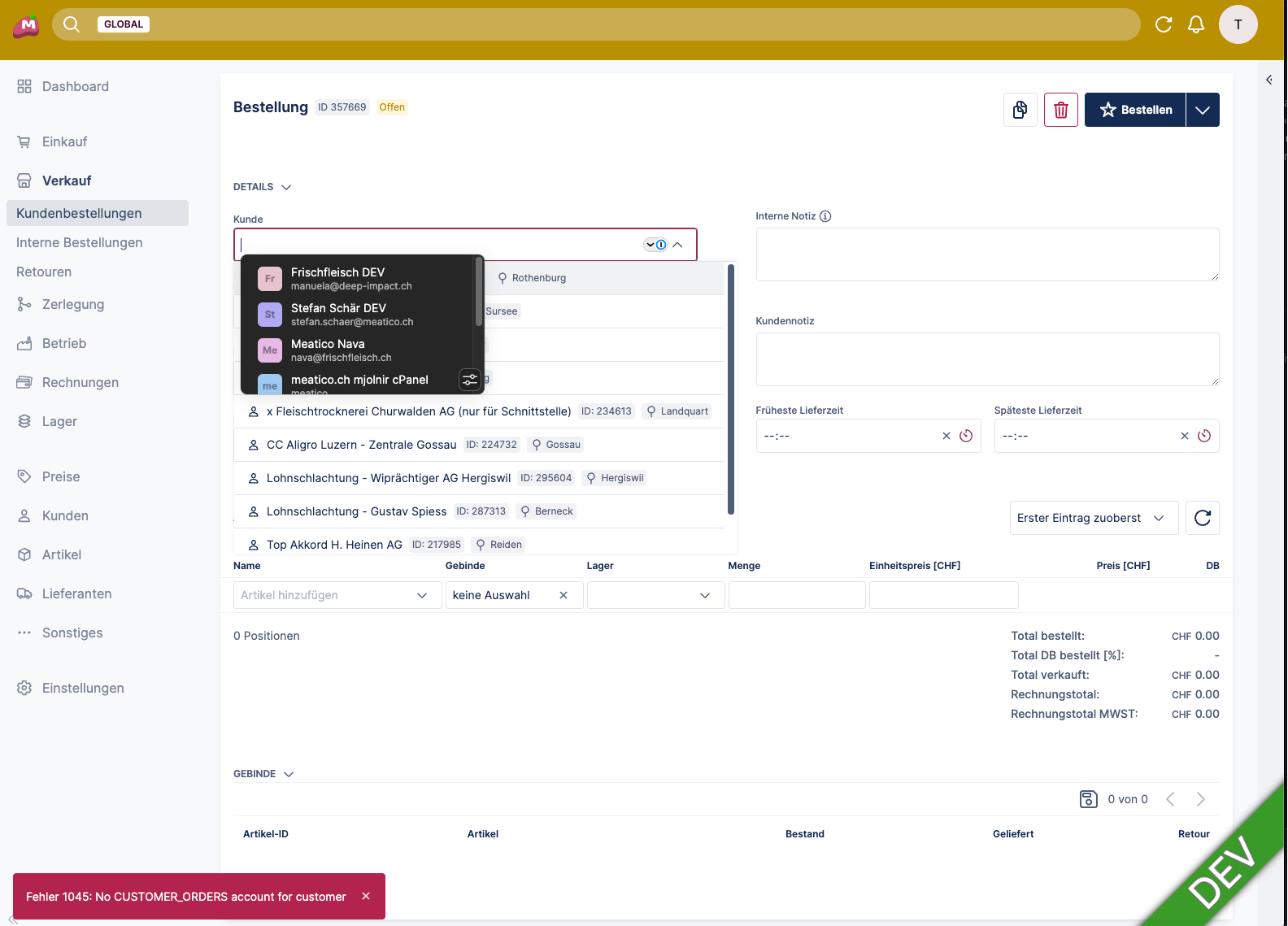Dismiss the Fehler 1045 error toast
This screenshot has height=926, width=1288.
[x=366, y=896]
